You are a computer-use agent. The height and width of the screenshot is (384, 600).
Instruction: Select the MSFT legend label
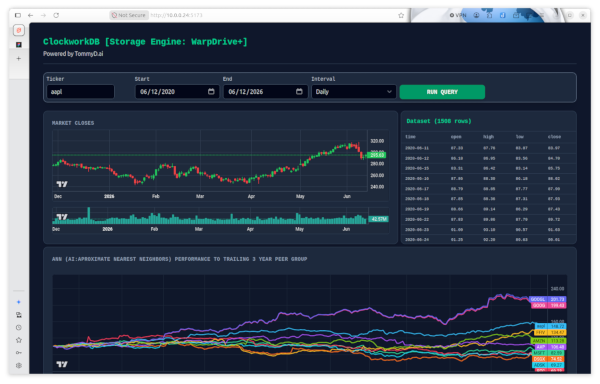(549, 353)
